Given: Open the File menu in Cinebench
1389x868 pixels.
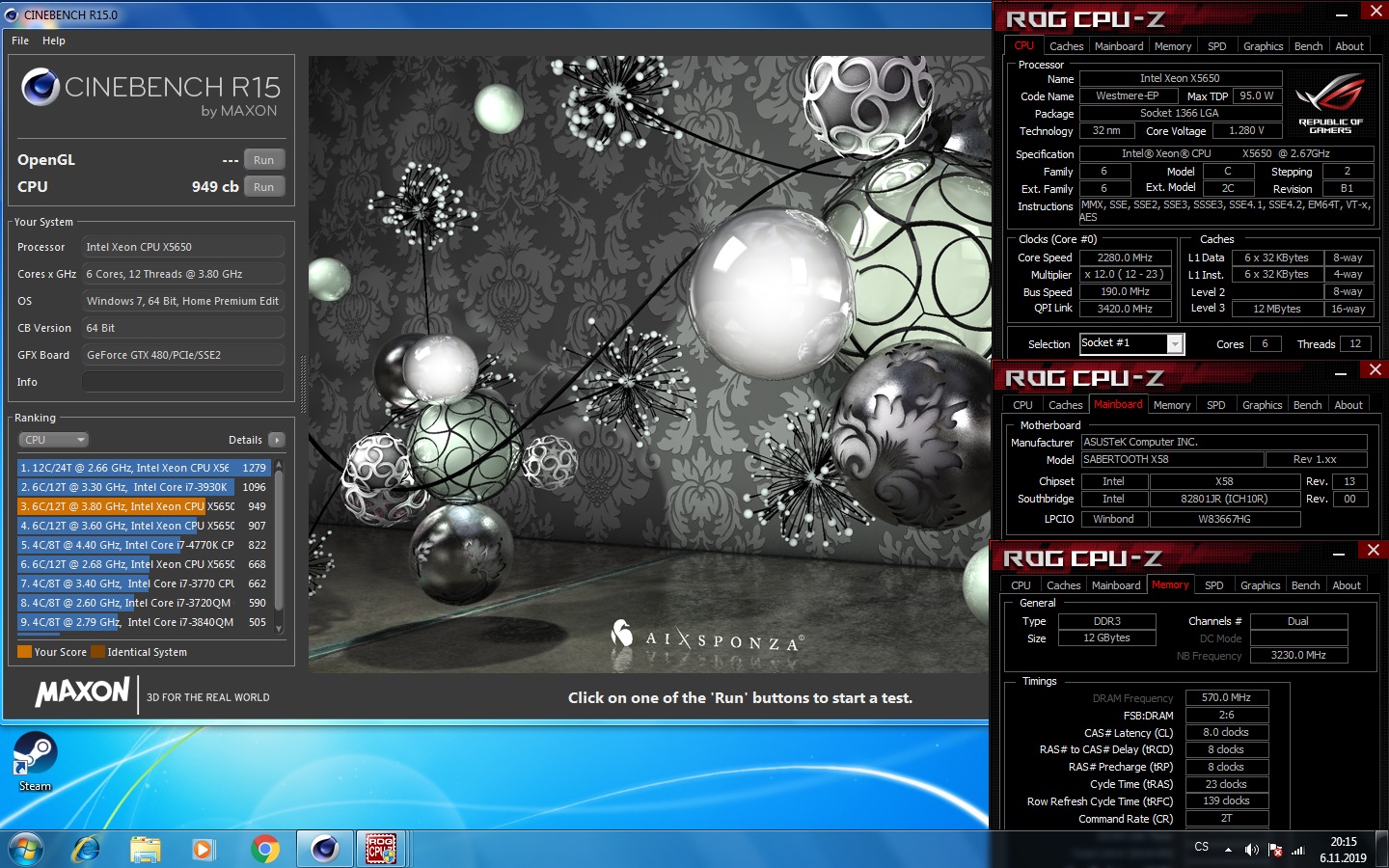Looking at the screenshot, I should 20,41.
